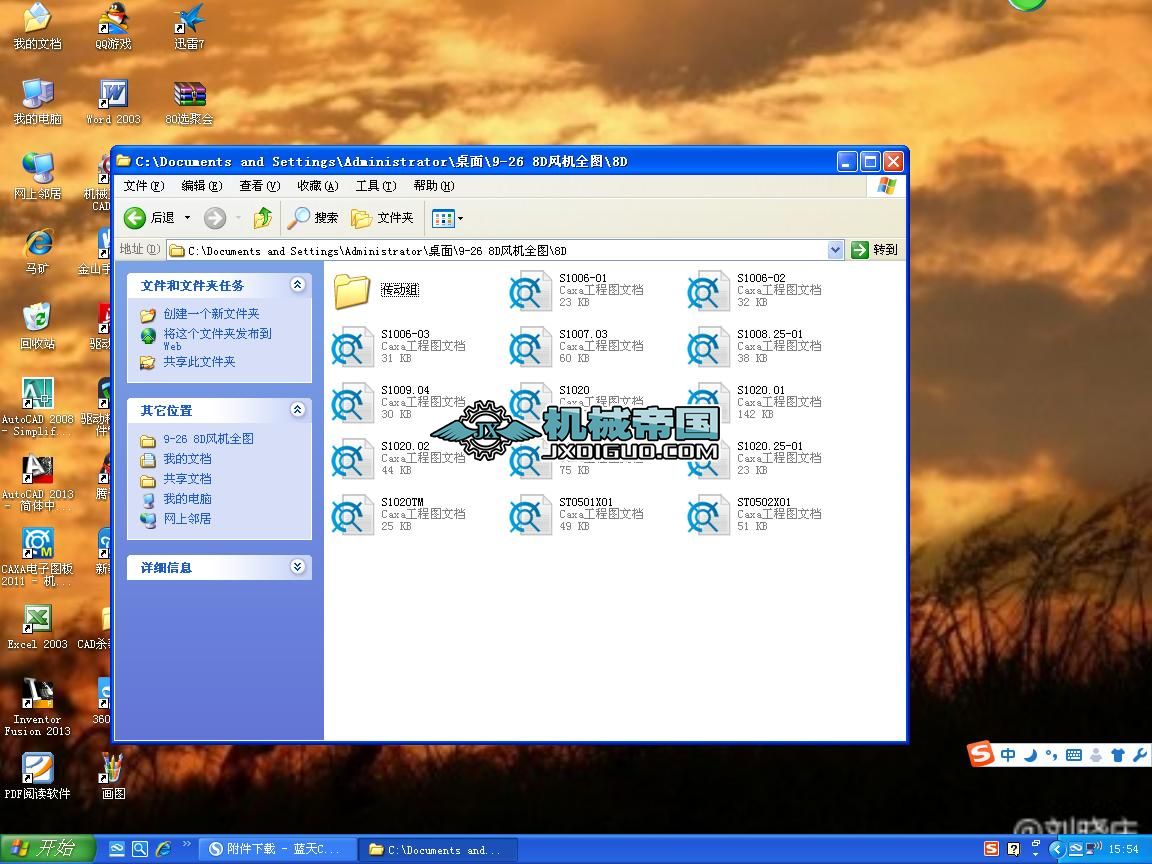Start the folder Search tool
The width and height of the screenshot is (1152, 864).
313,218
